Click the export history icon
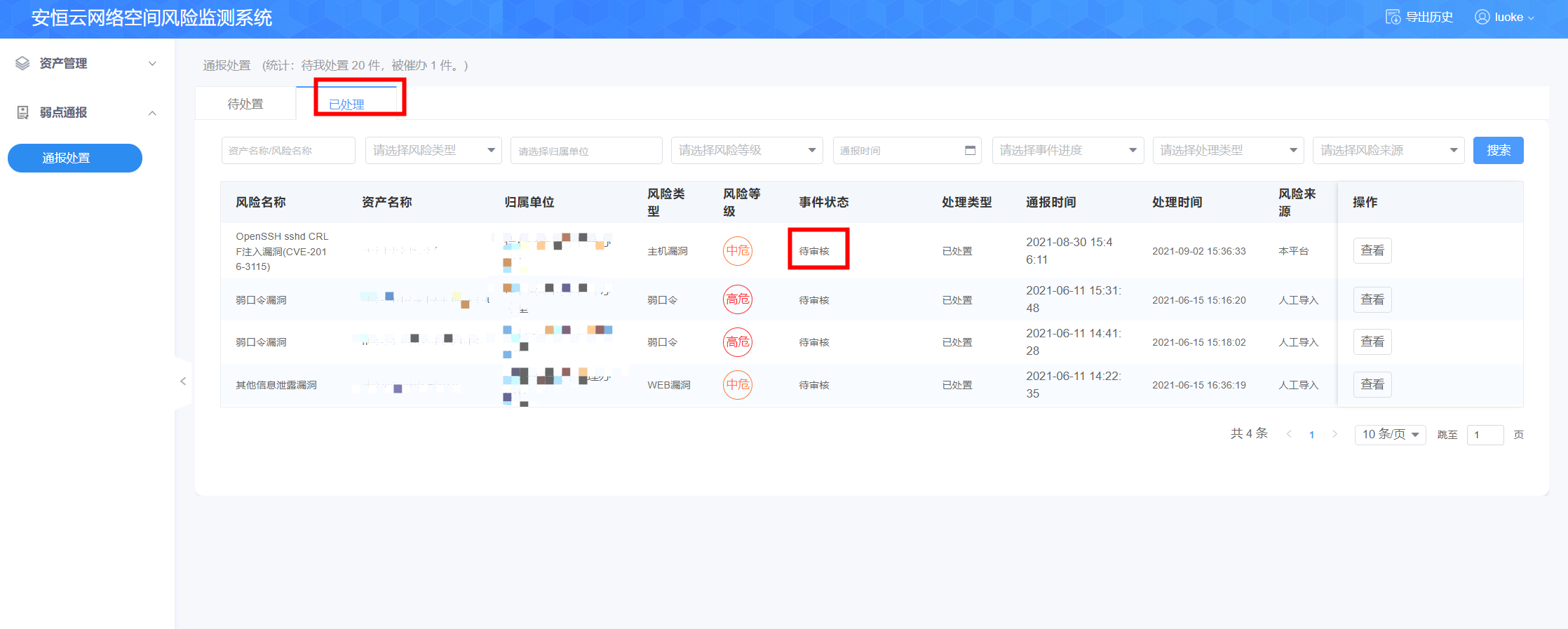This screenshot has height=629, width=1568. (x=1392, y=17)
